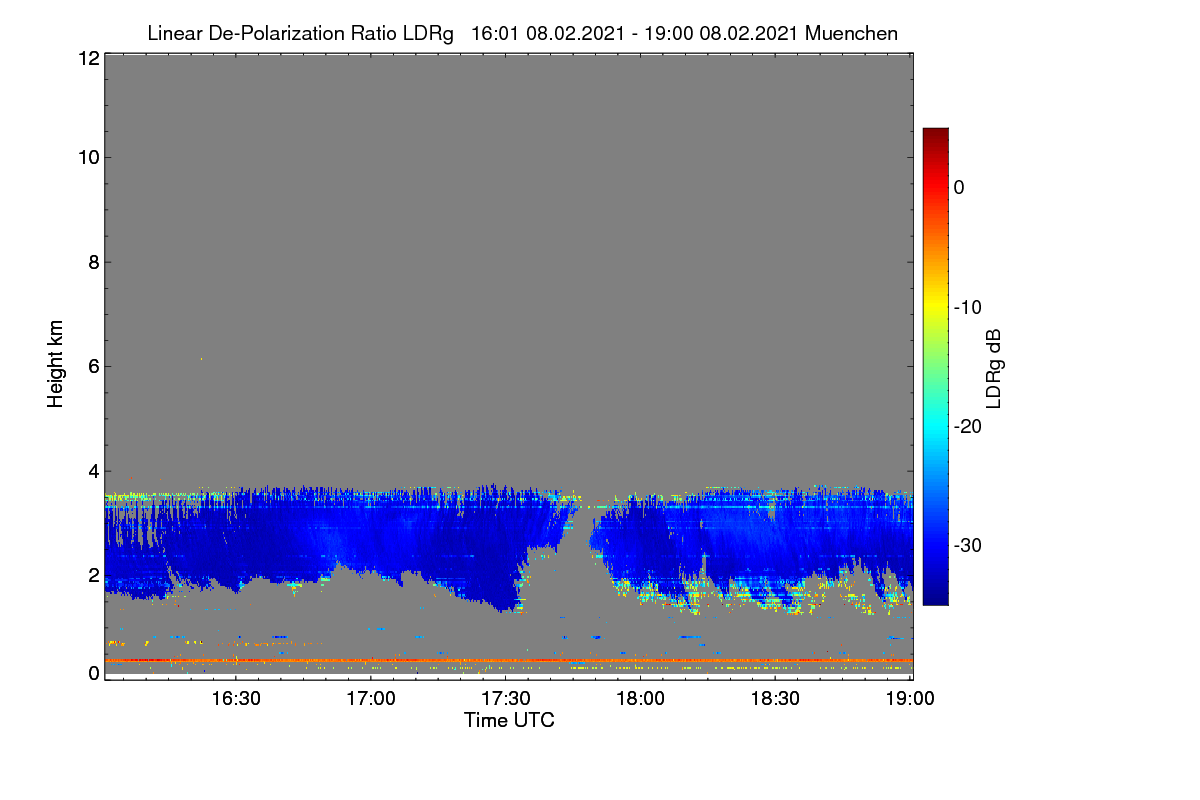Click the red-orange ground clutter line
1200x800 pixels.
pos(508,660)
